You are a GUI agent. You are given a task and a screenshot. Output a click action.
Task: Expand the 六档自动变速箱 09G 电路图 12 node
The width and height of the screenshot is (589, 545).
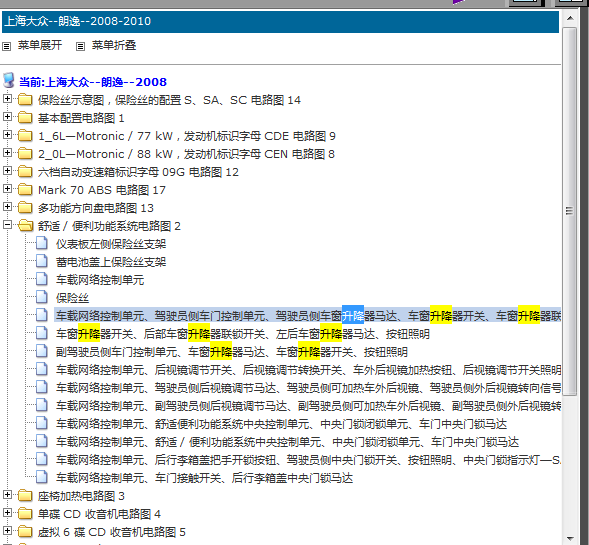[x=7, y=171]
